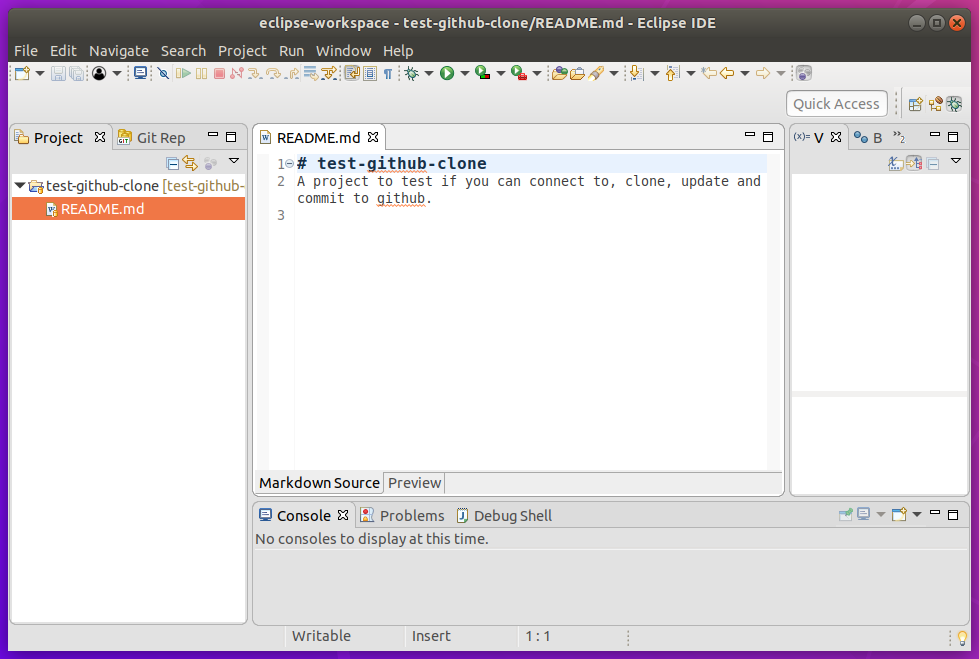Click Collapse All in Project Explorer
Image resolution: width=979 pixels, height=659 pixels.
tap(173, 164)
